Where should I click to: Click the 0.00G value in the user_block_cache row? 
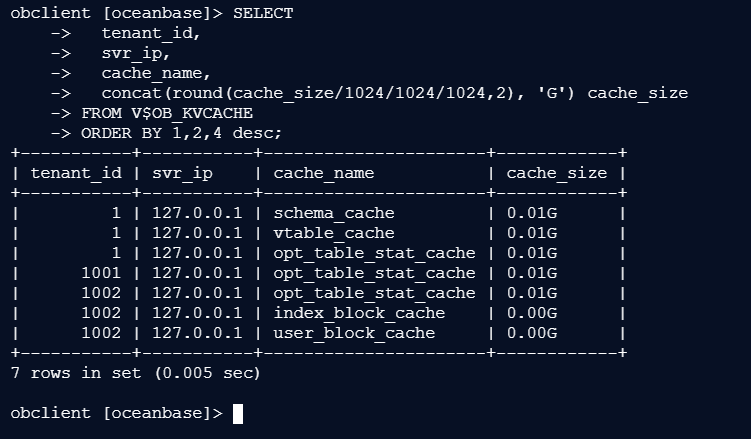pos(532,333)
